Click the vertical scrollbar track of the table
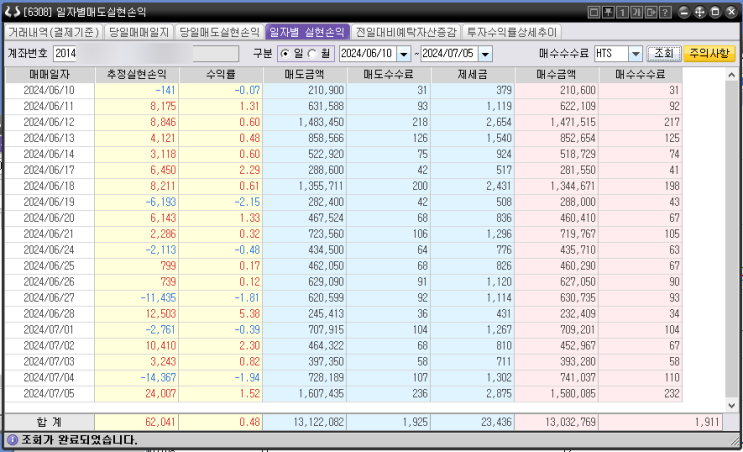The height and width of the screenshot is (452, 743). pyautogui.click(x=732, y=240)
